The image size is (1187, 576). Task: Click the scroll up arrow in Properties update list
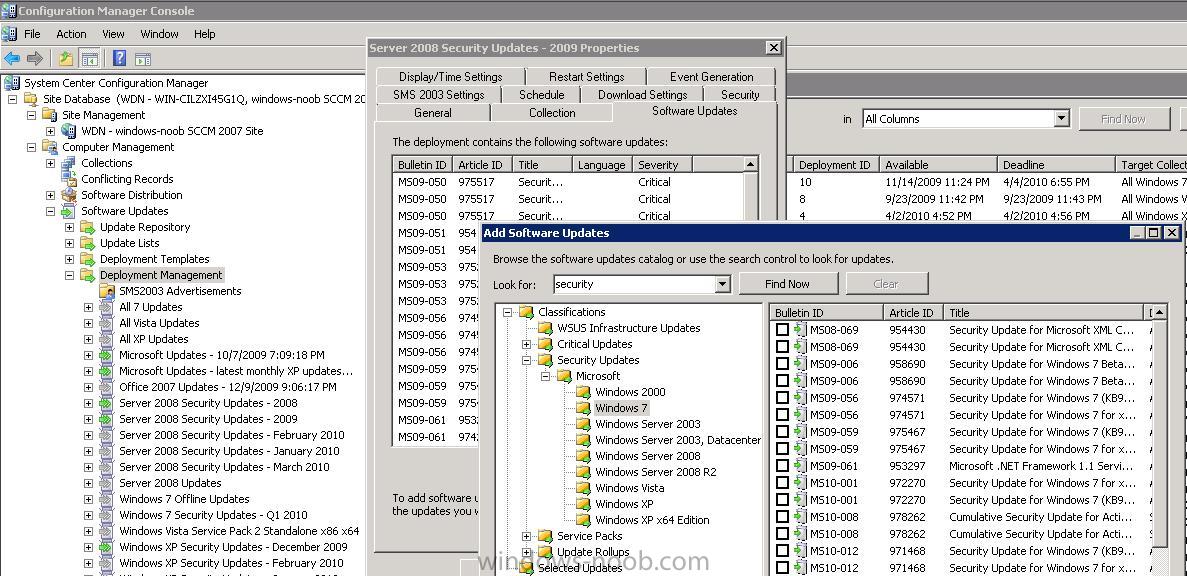click(749, 164)
